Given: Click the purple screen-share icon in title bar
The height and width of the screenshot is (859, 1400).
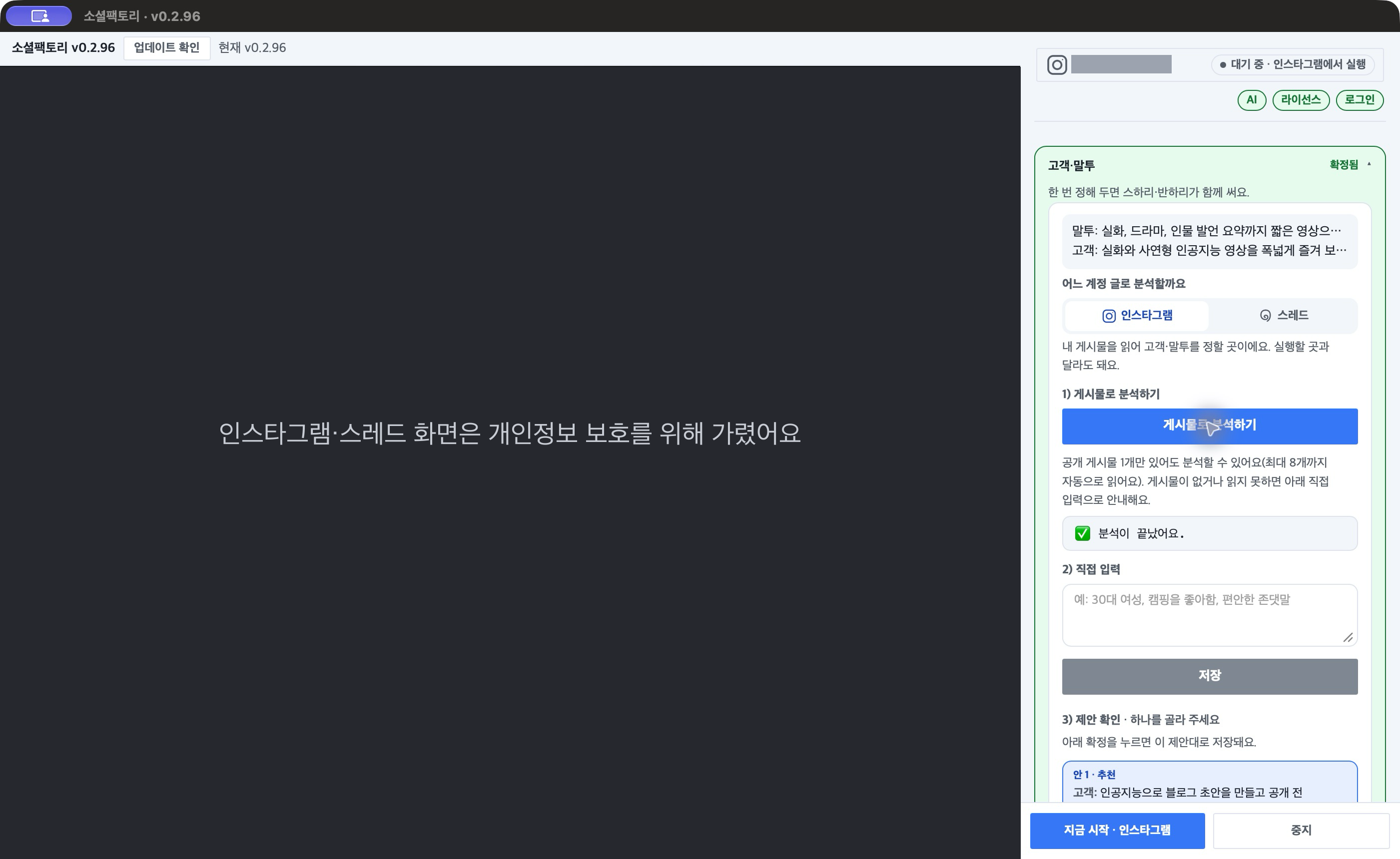Looking at the screenshot, I should 39,16.
